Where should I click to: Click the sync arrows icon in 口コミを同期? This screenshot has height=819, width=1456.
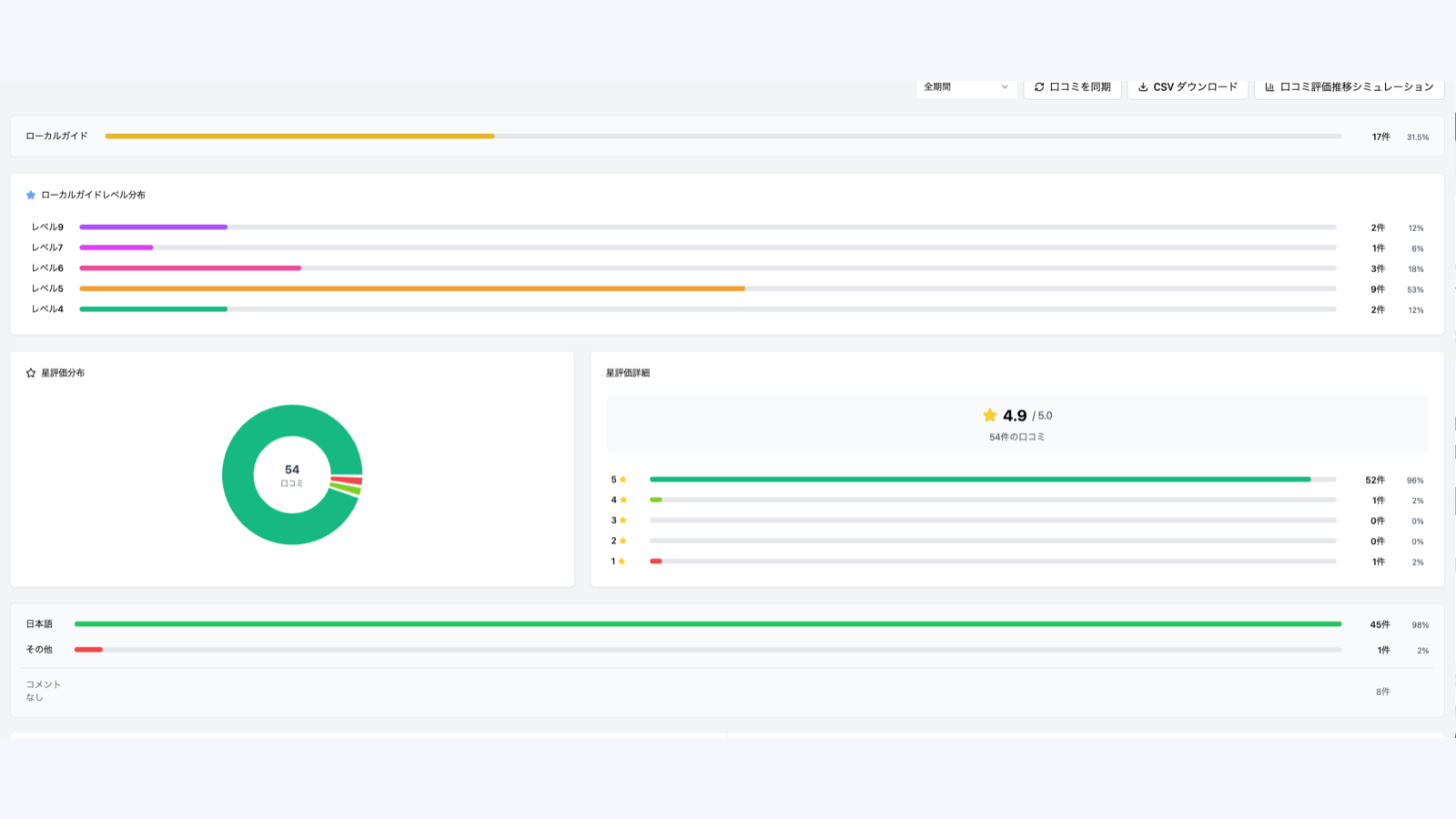point(1039,87)
